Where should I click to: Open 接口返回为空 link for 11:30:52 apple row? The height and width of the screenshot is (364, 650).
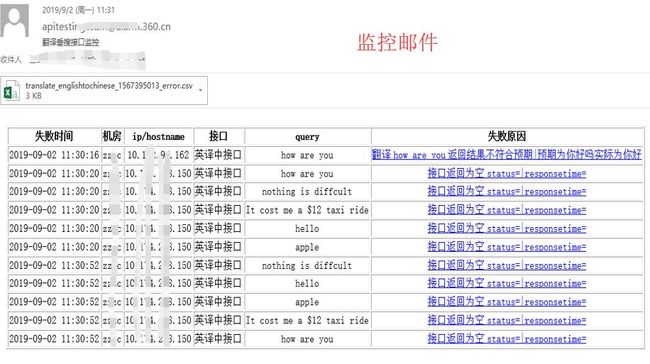pyautogui.click(x=507, y=301)
